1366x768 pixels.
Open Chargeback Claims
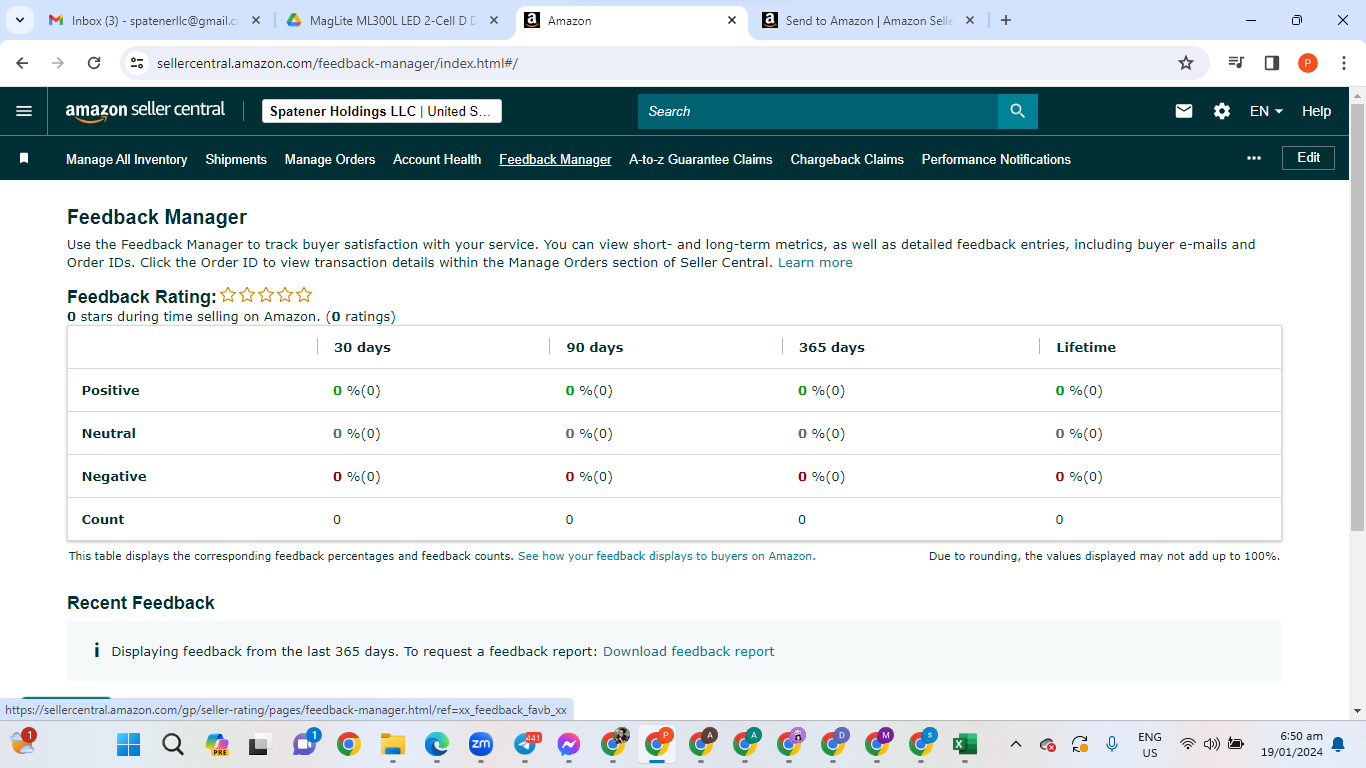pos(847,159)
